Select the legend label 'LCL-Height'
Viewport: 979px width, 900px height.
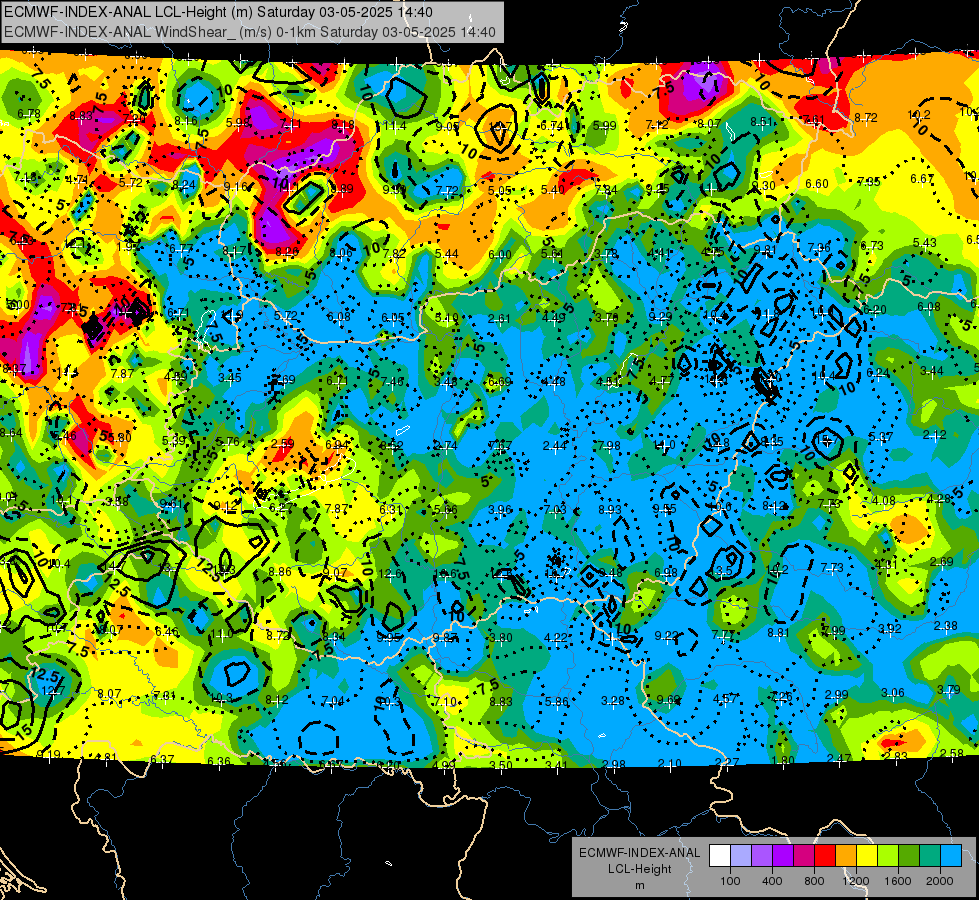point(639,869)
